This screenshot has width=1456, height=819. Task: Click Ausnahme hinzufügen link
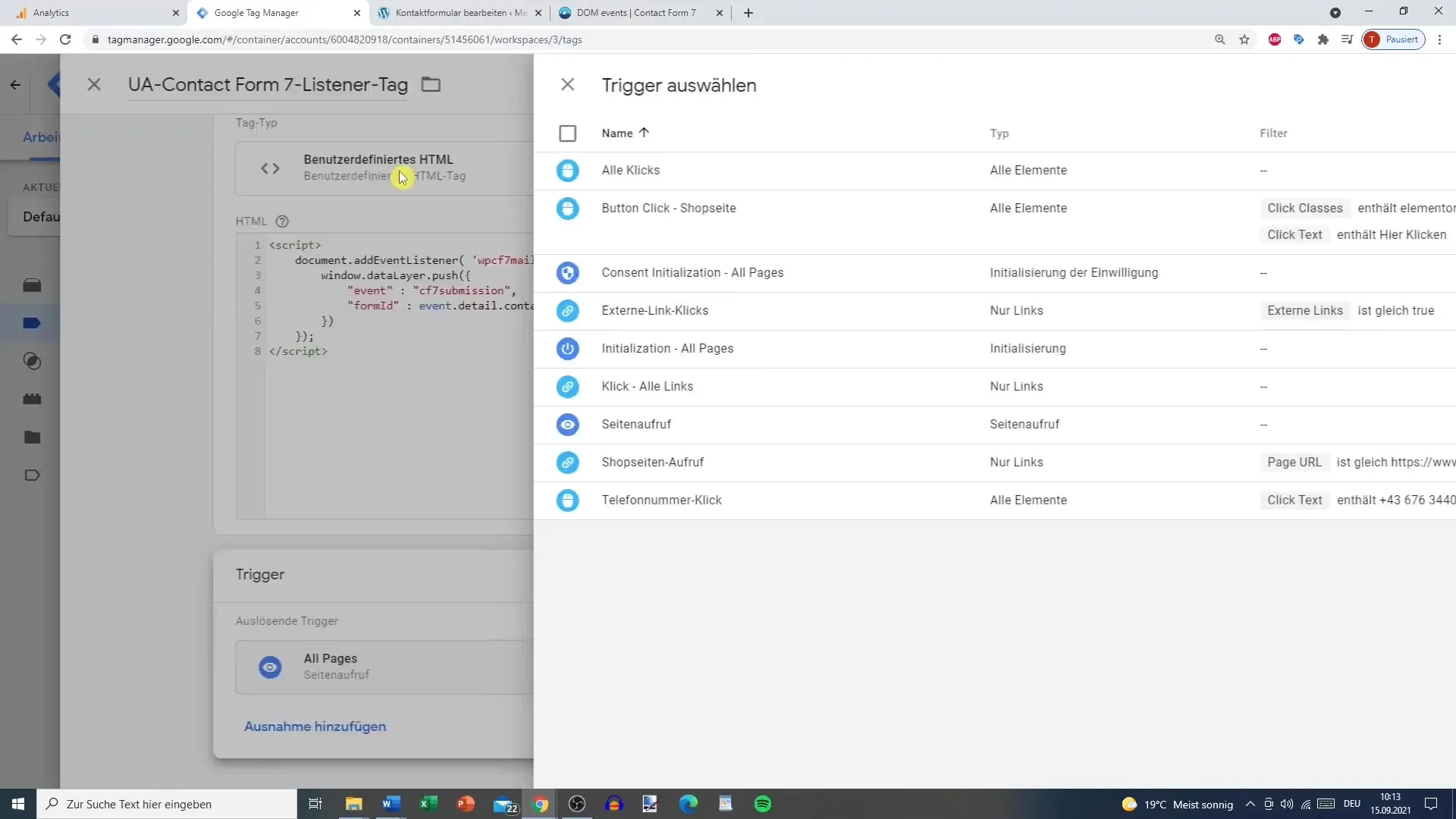point(315,726)
